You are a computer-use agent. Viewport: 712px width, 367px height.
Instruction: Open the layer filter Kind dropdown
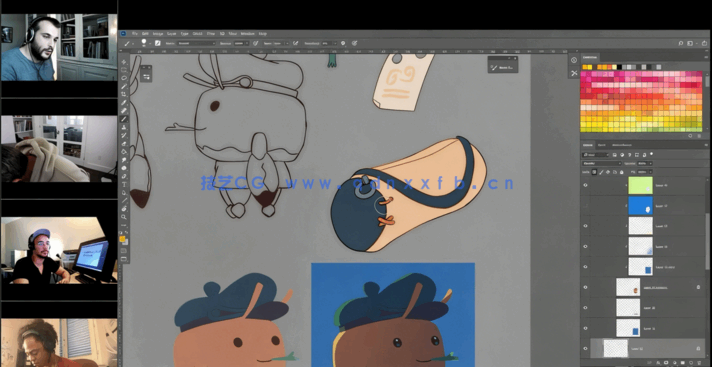click(x=595, y=155)
